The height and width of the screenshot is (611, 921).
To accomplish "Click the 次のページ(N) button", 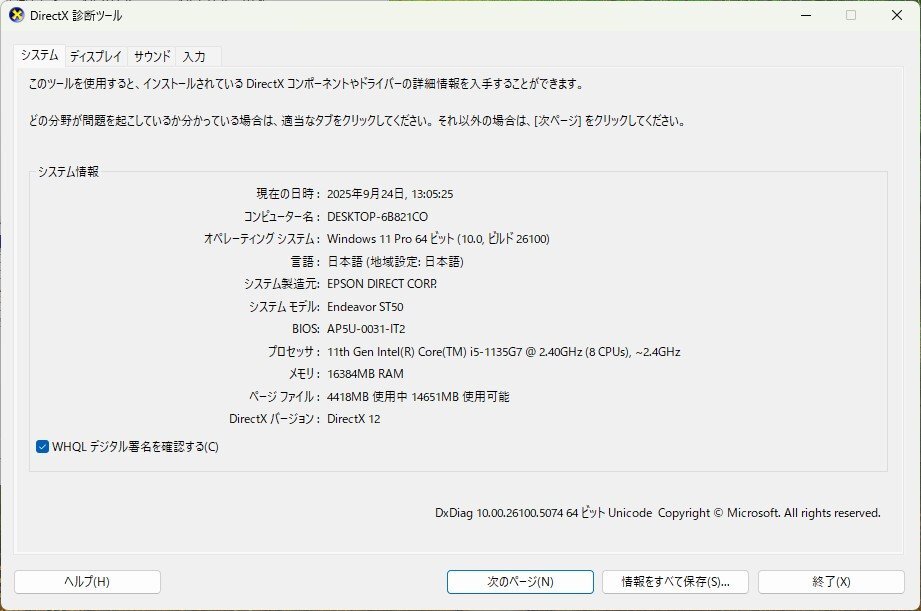I will pyautogui.click(x=520, y=581).
